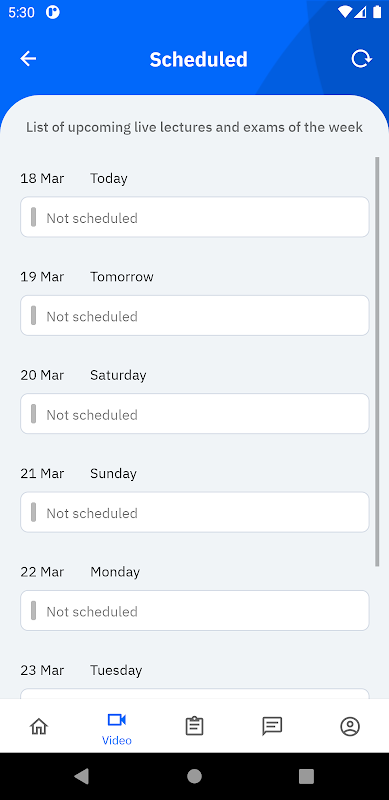Image resolution: width=389 pixels, height=800 pixels.
Task: Select Sunday's Not scheduled entry
Action: (194, 512)
